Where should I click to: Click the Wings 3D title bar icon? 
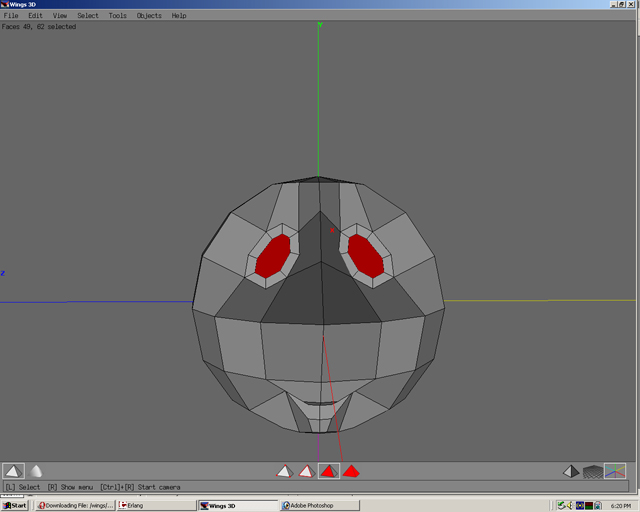tap(4, 4)
